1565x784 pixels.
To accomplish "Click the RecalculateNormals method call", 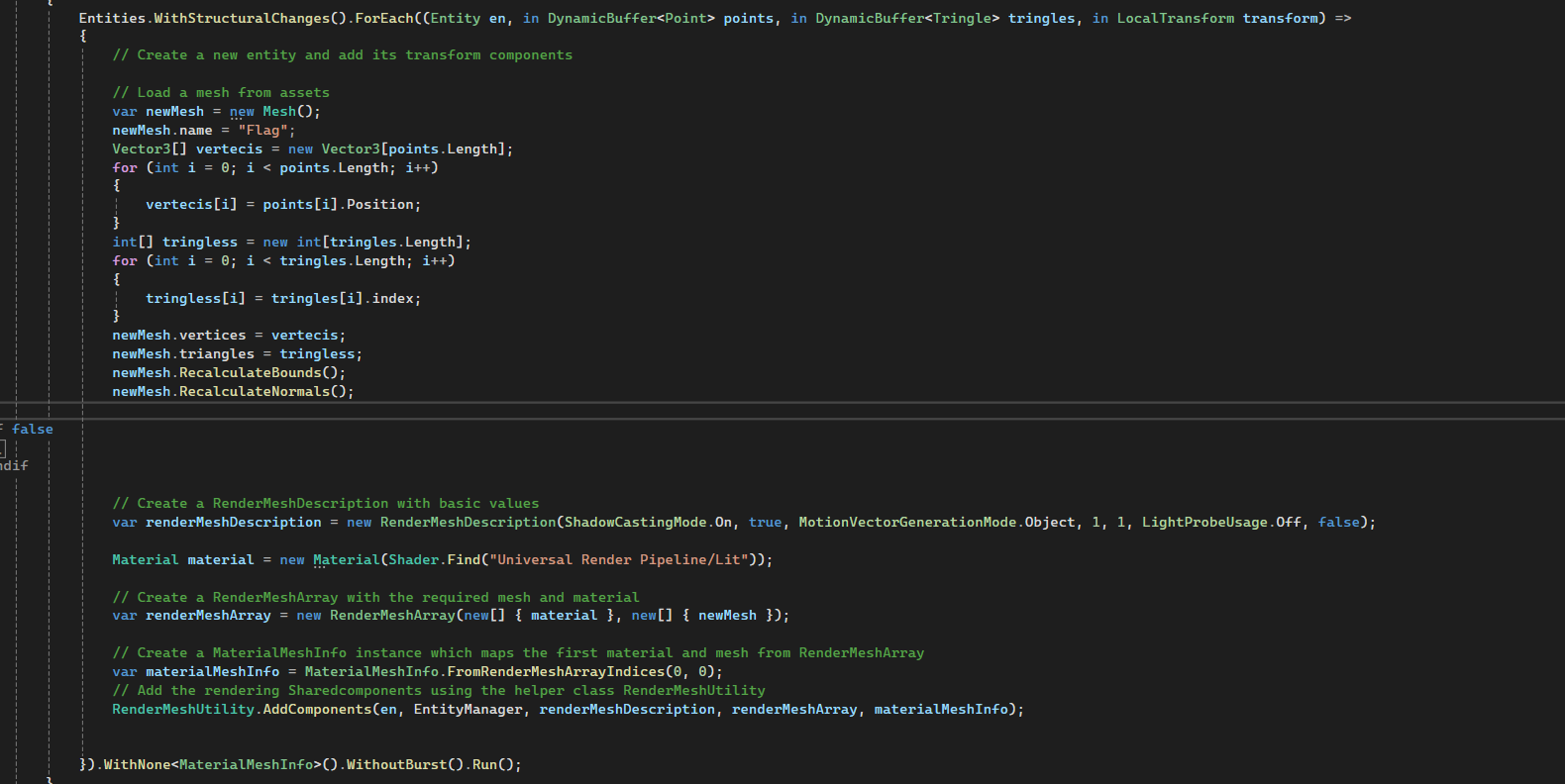I will click(266, 392).
